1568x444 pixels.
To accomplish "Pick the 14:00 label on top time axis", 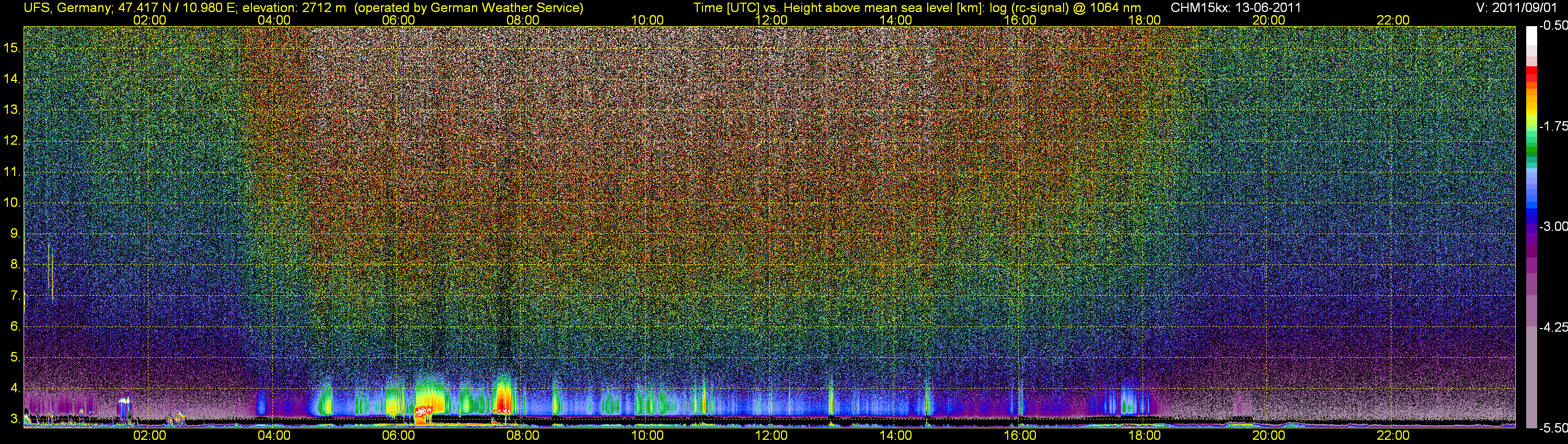I will (895, 20).
